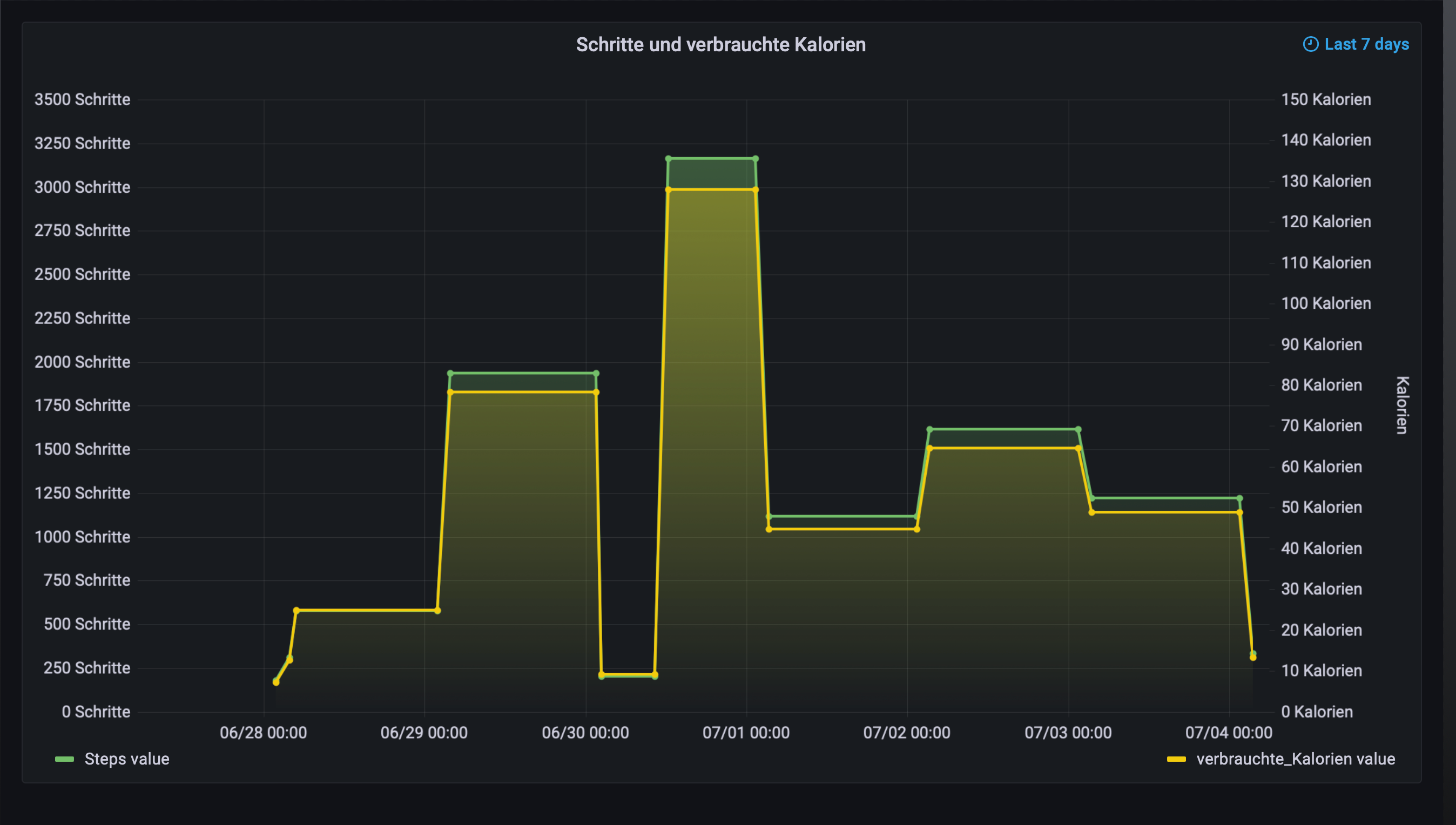Open the panel title Schritte und verbrauchte Kalorien

(x=720, y=45)
